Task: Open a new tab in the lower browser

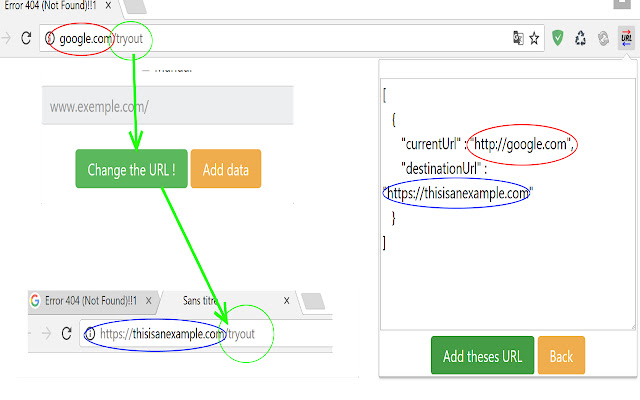Action: tap(313, 302)
